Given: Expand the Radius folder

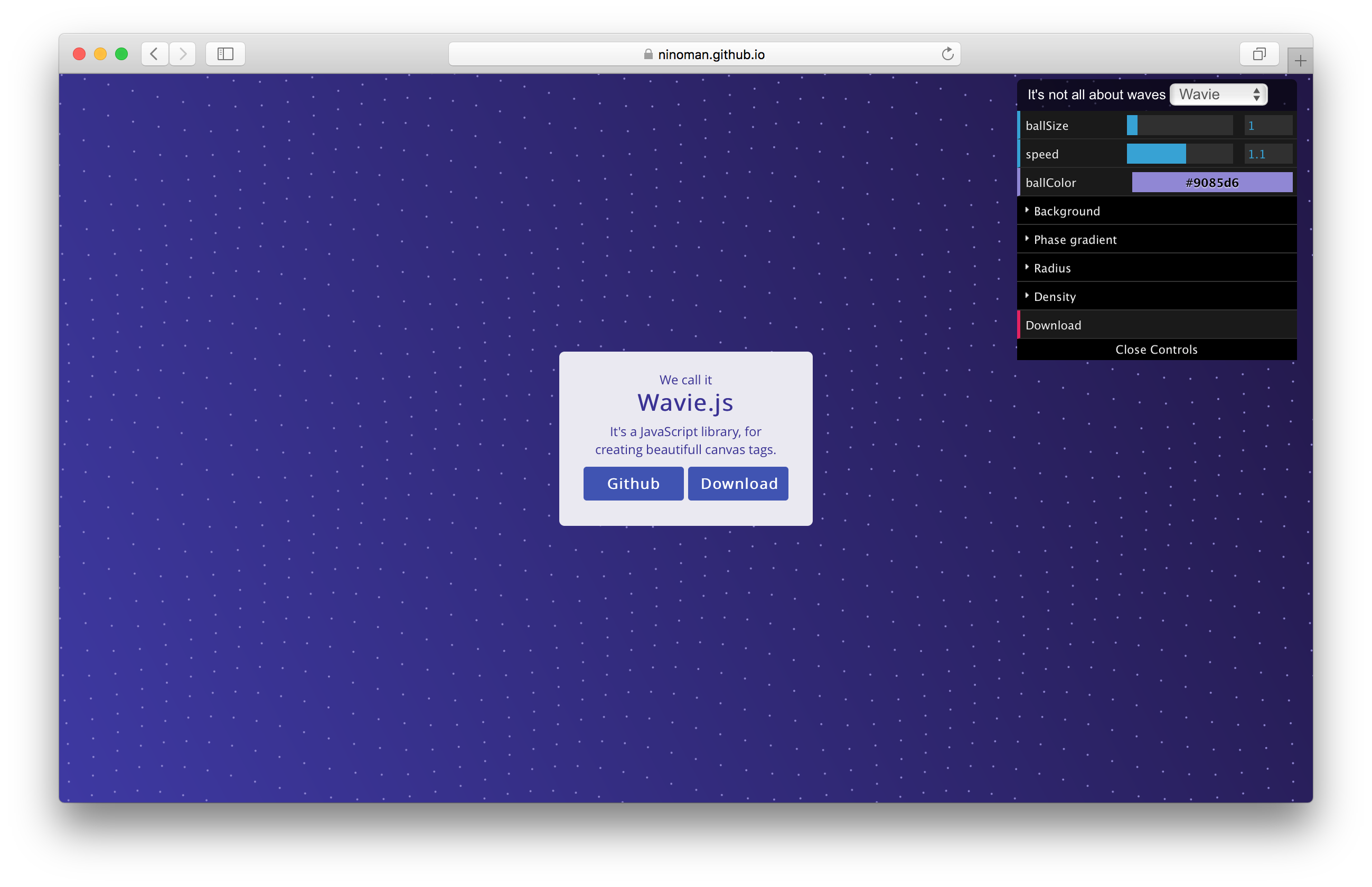Looking at the screenshot, I should (1052, 268).
